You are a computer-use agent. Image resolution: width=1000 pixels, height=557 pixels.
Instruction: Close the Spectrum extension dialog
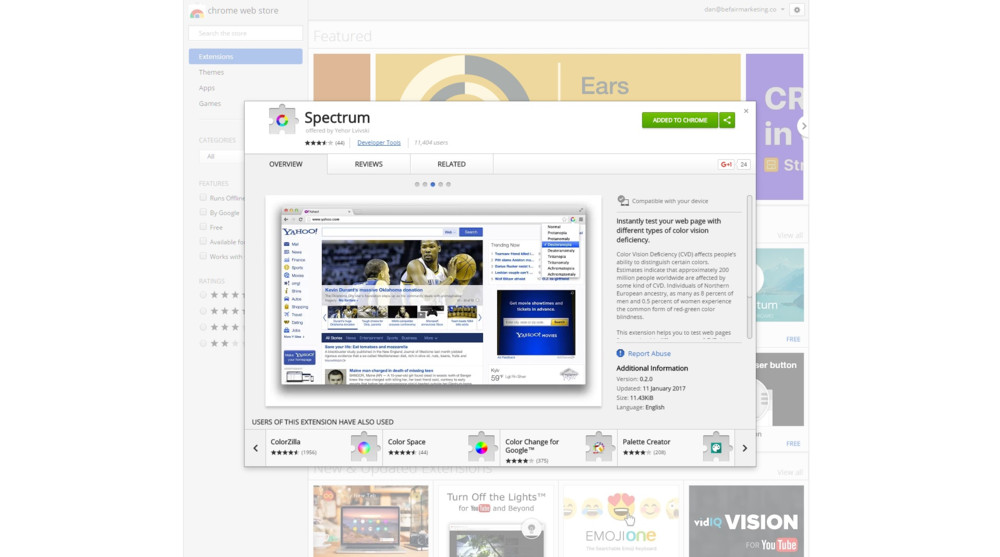point(746,111)
